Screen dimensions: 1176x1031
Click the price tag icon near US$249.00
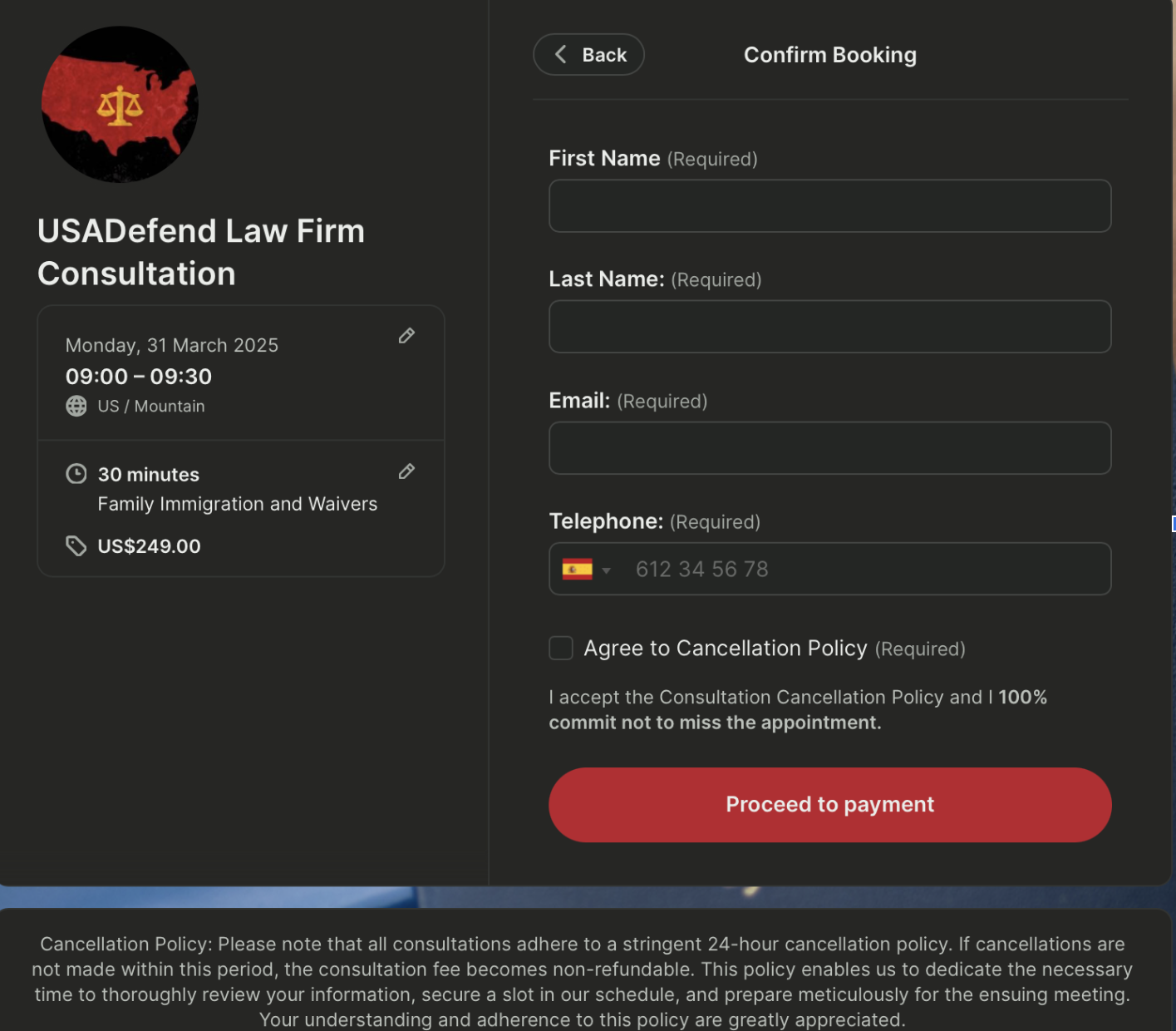tap(76, 545)
